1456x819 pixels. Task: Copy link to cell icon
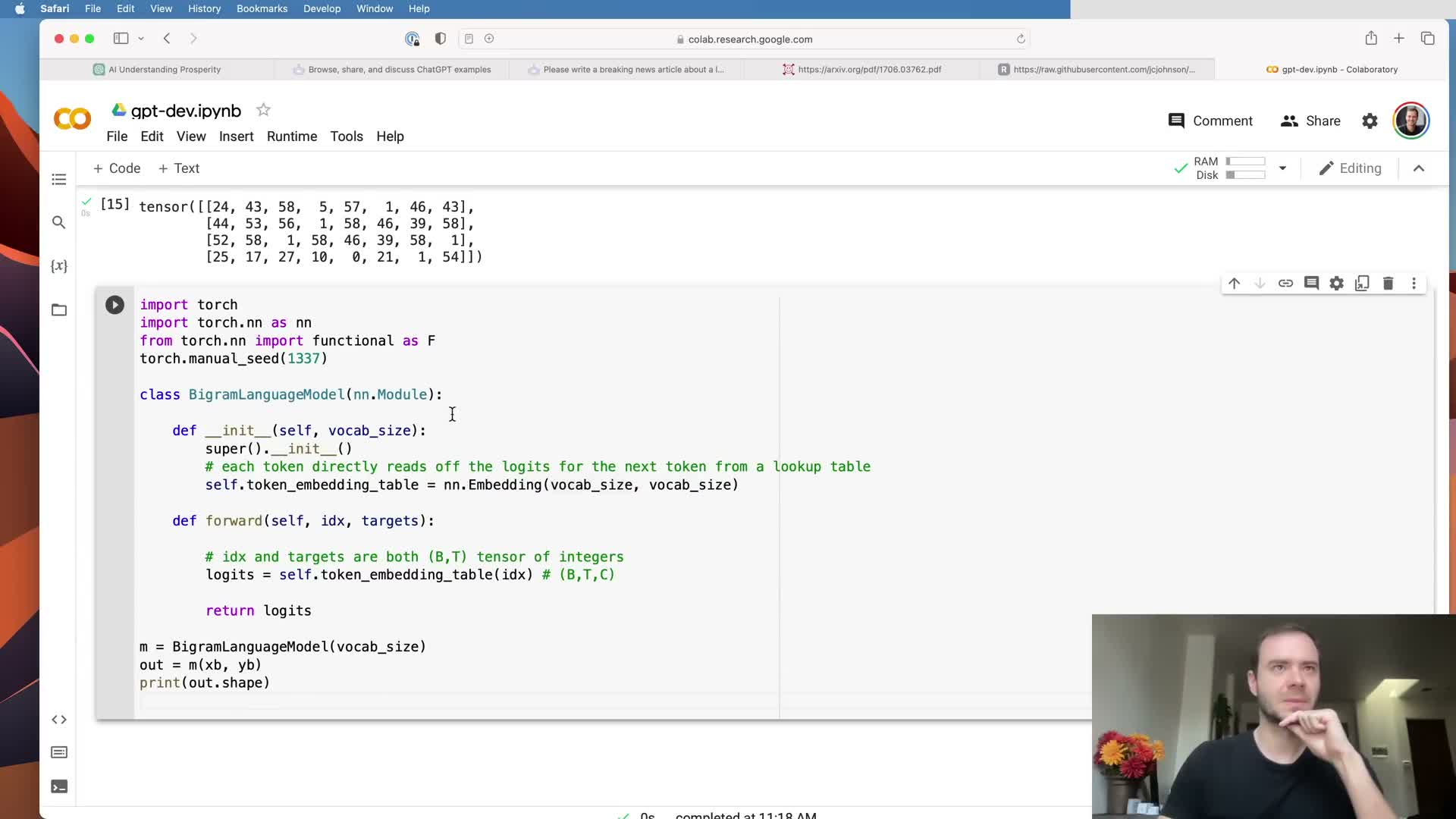[1285, 284]
